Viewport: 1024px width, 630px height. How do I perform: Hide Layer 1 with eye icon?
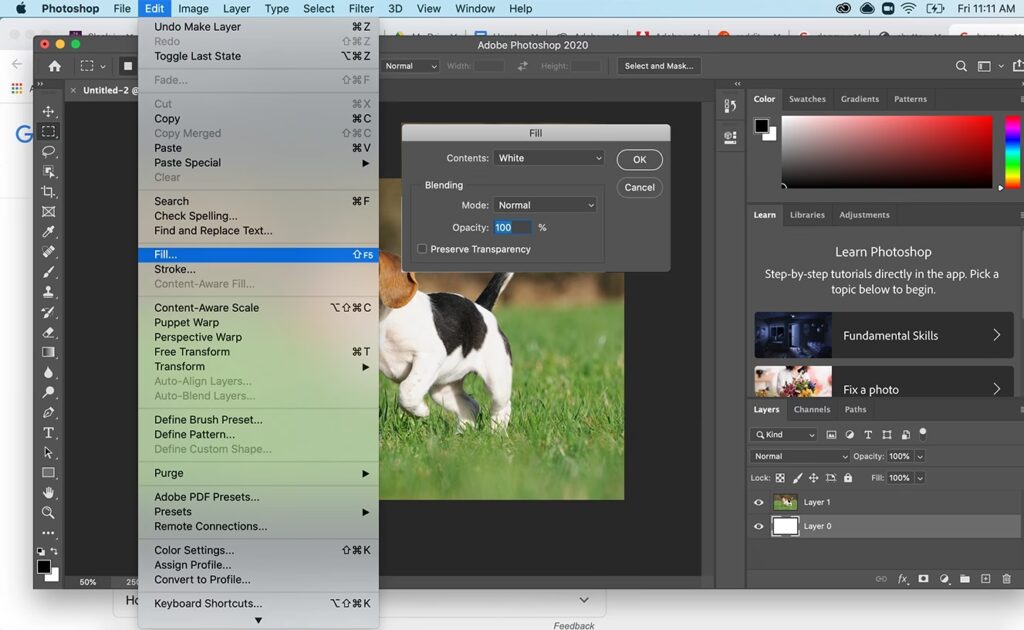(x=758, y=503)
